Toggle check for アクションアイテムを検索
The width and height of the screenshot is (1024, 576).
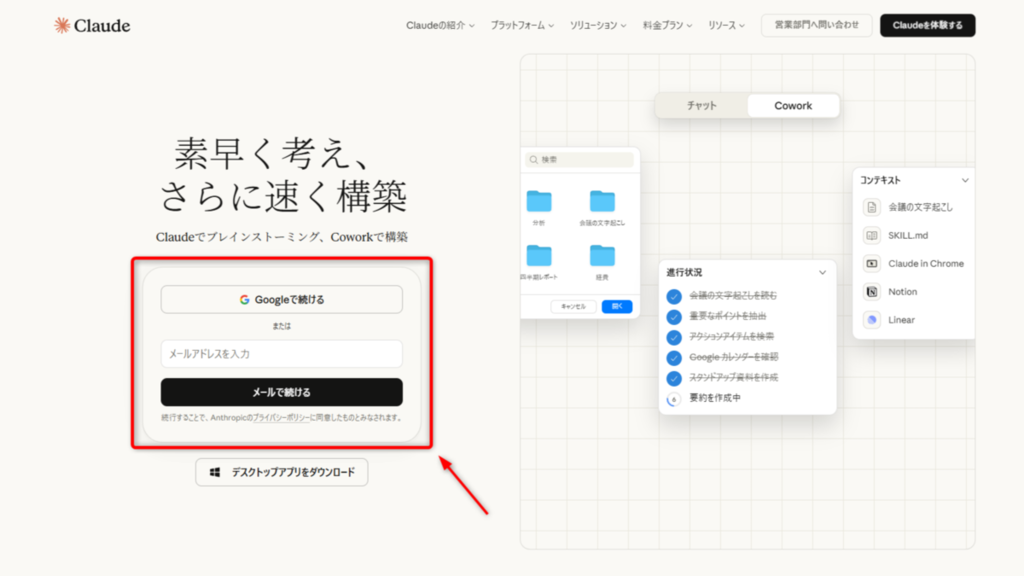[x=674, y=337]
